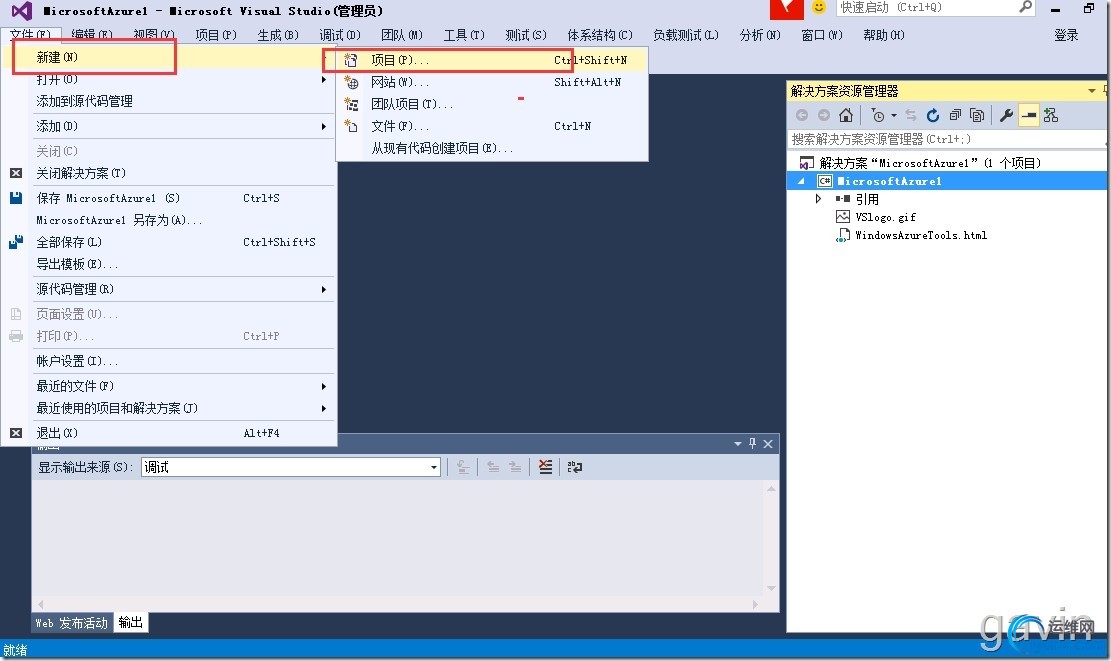Open the Pending Changes Filter dropdown arrow
This screenshot has height=661, width=1111.
pos(893,115)
